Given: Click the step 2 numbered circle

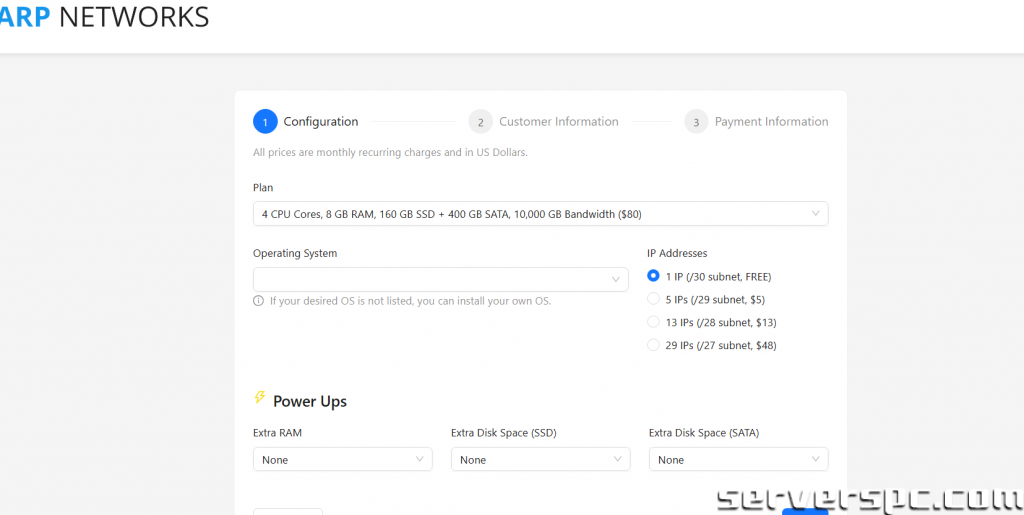Looking at the screenshot, I should pyautogui.click(x=480, y=122).
